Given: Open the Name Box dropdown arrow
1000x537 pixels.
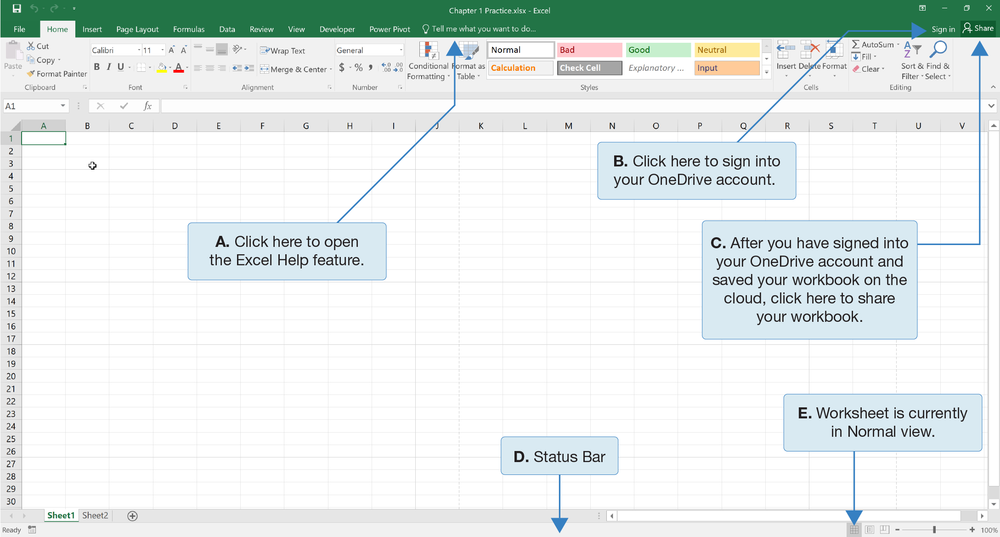Looking at the screenshot, I should point(62,106).
